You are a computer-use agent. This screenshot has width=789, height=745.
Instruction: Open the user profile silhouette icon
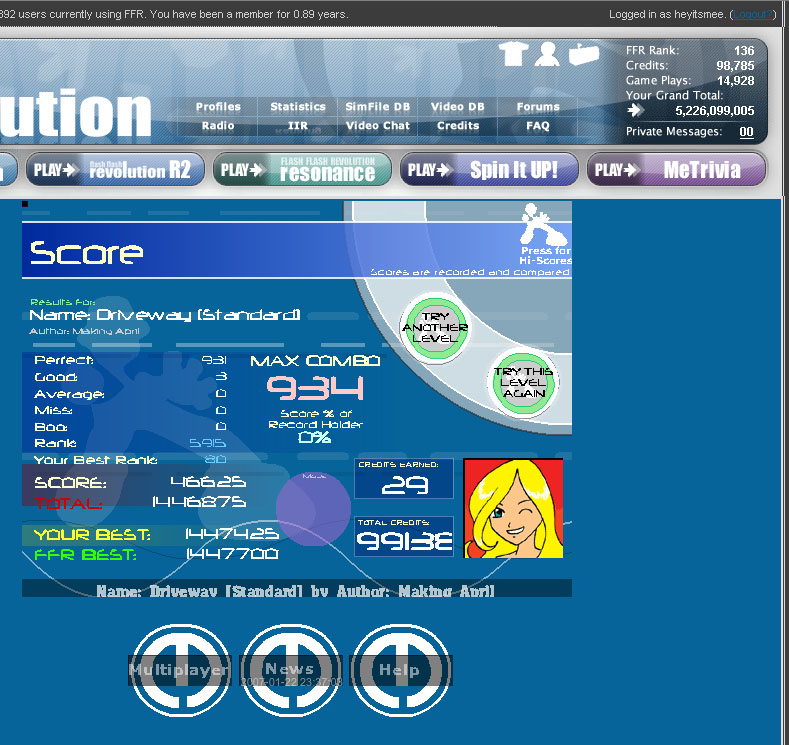(547, 54)
